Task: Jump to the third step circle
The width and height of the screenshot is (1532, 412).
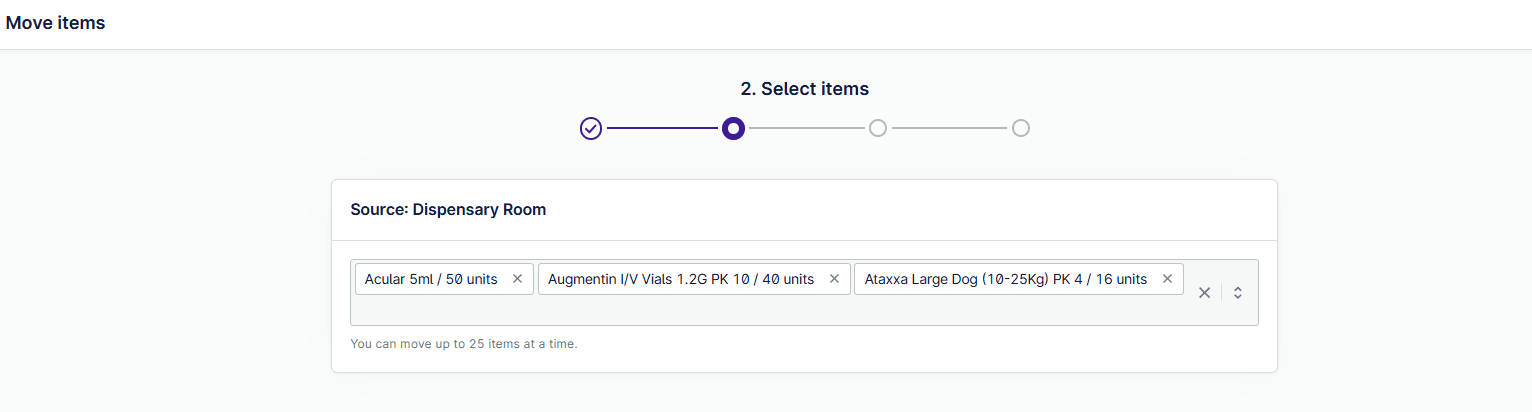Action: (x=877, y=128)
